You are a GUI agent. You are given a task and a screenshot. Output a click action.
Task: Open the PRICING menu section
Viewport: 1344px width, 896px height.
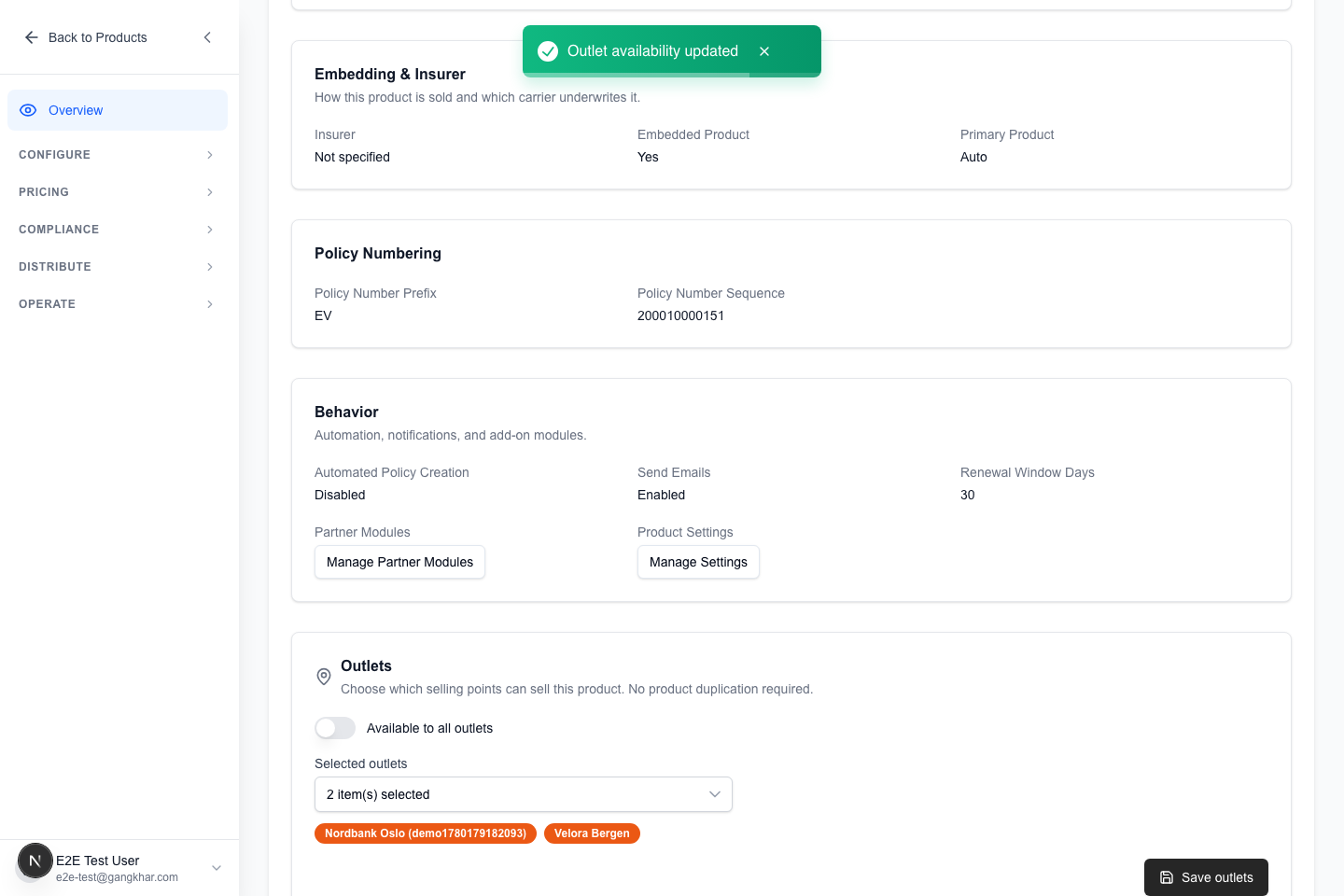coord(118,192)
